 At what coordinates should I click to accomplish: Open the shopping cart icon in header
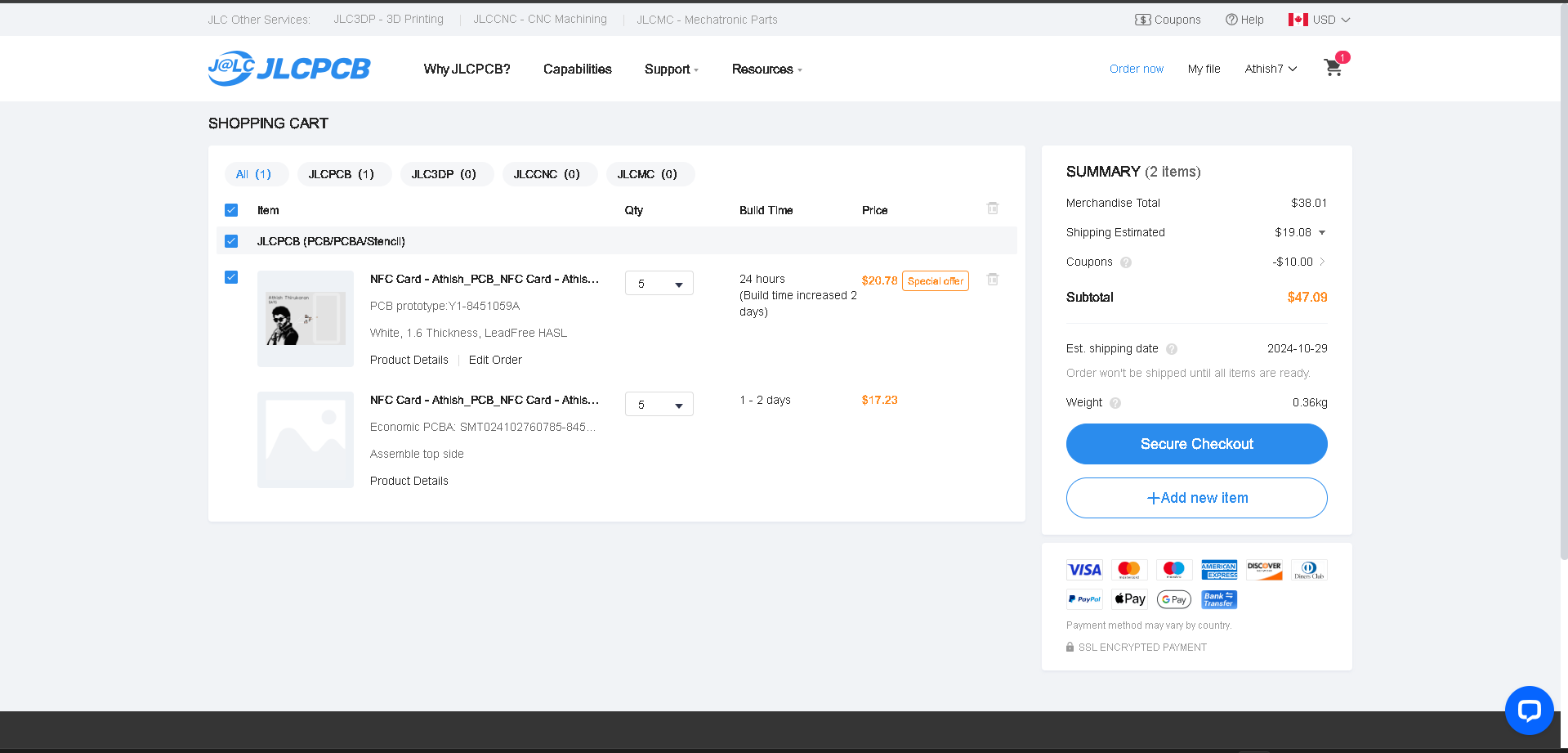[x=1333, y=68]
